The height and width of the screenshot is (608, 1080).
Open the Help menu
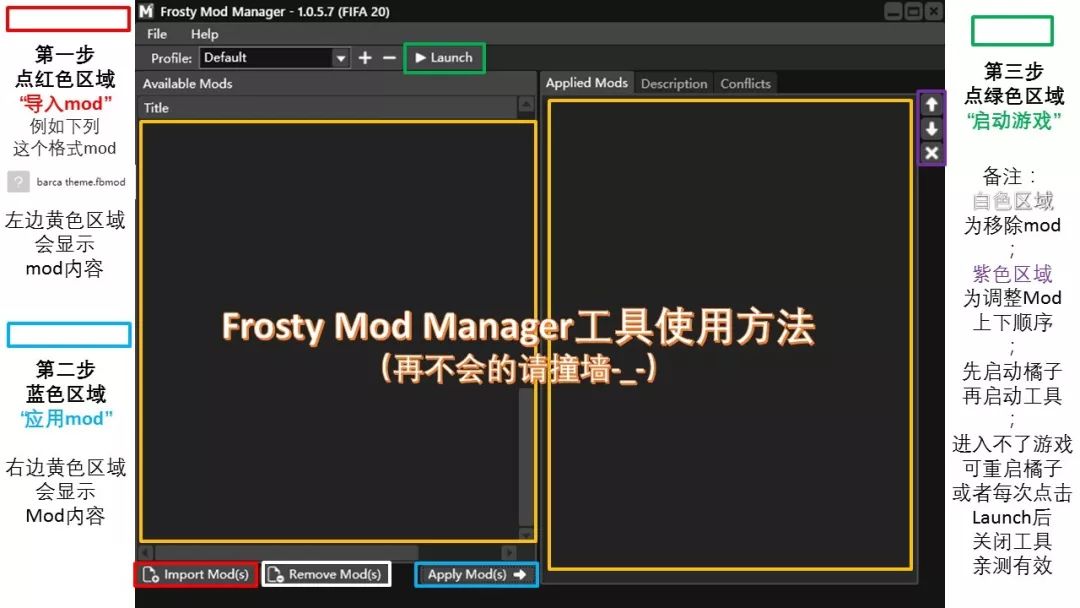pyautogui.click(x=204, y=33)
